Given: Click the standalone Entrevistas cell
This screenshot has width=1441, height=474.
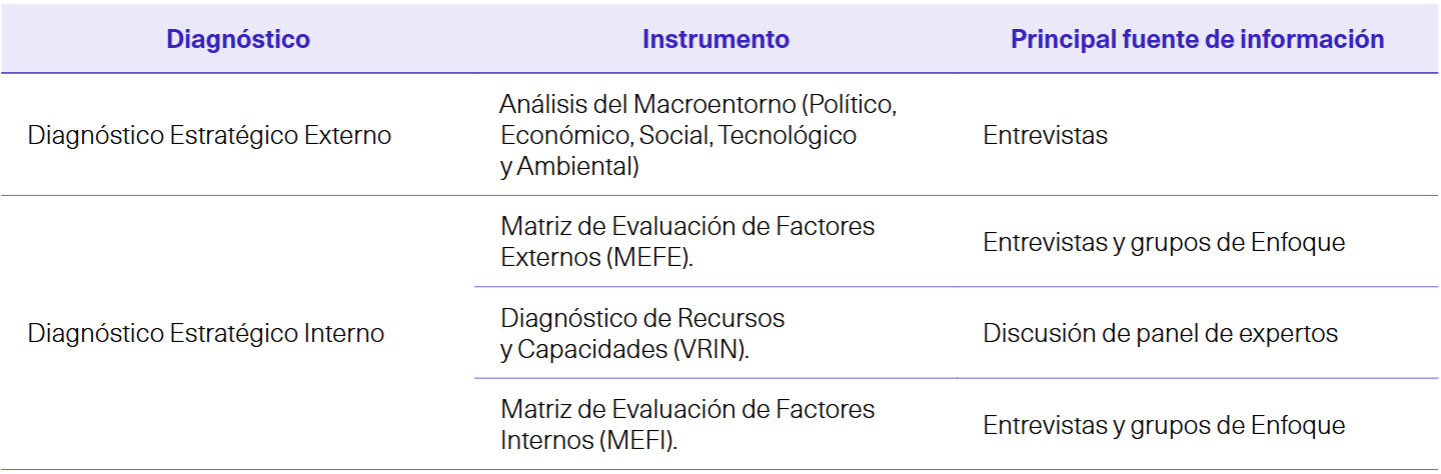Looking at the screenshot, I should click(1045, 135).
